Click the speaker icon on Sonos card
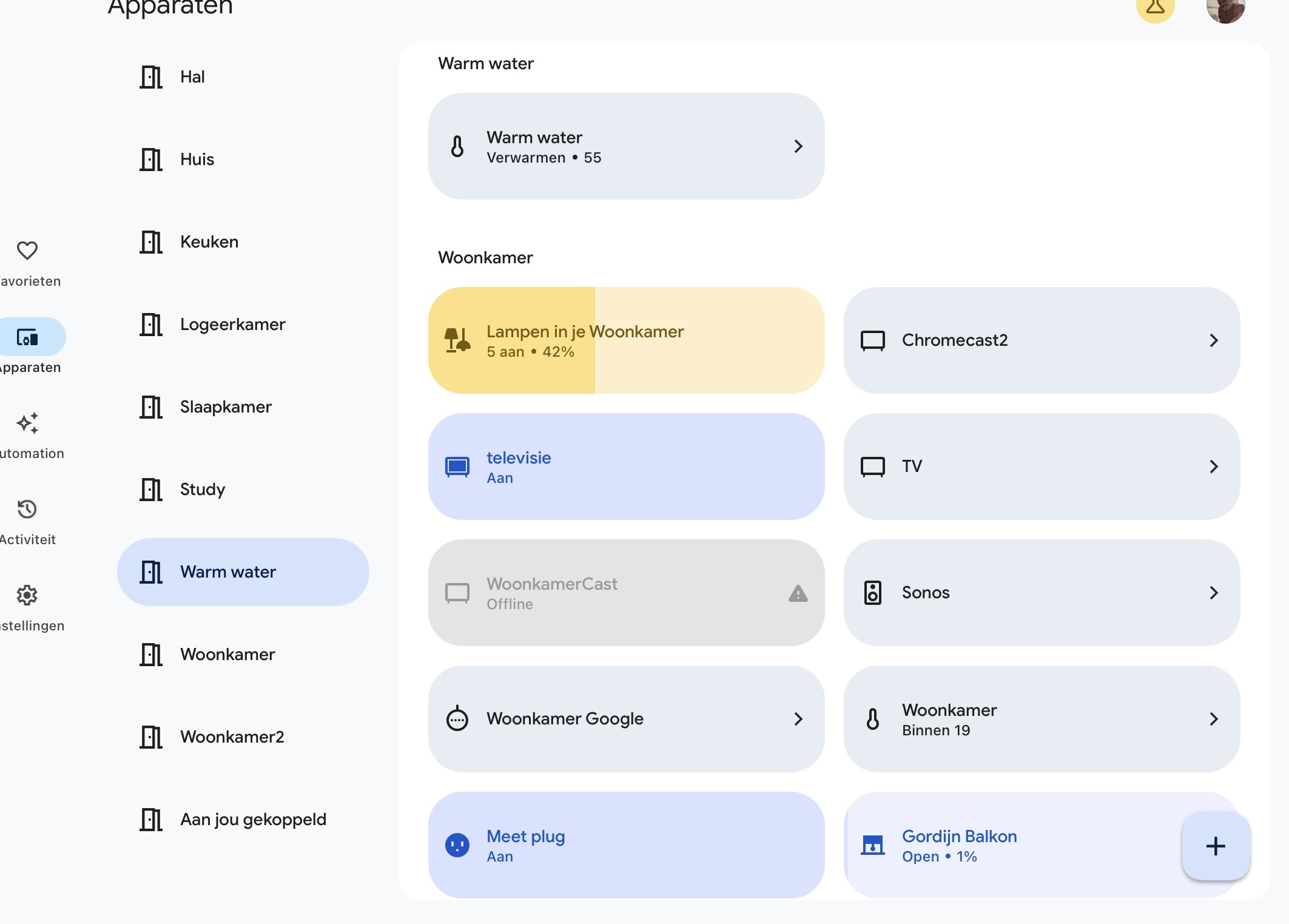This screenshot has height=924, width=1289. click(x=873, y=593)
